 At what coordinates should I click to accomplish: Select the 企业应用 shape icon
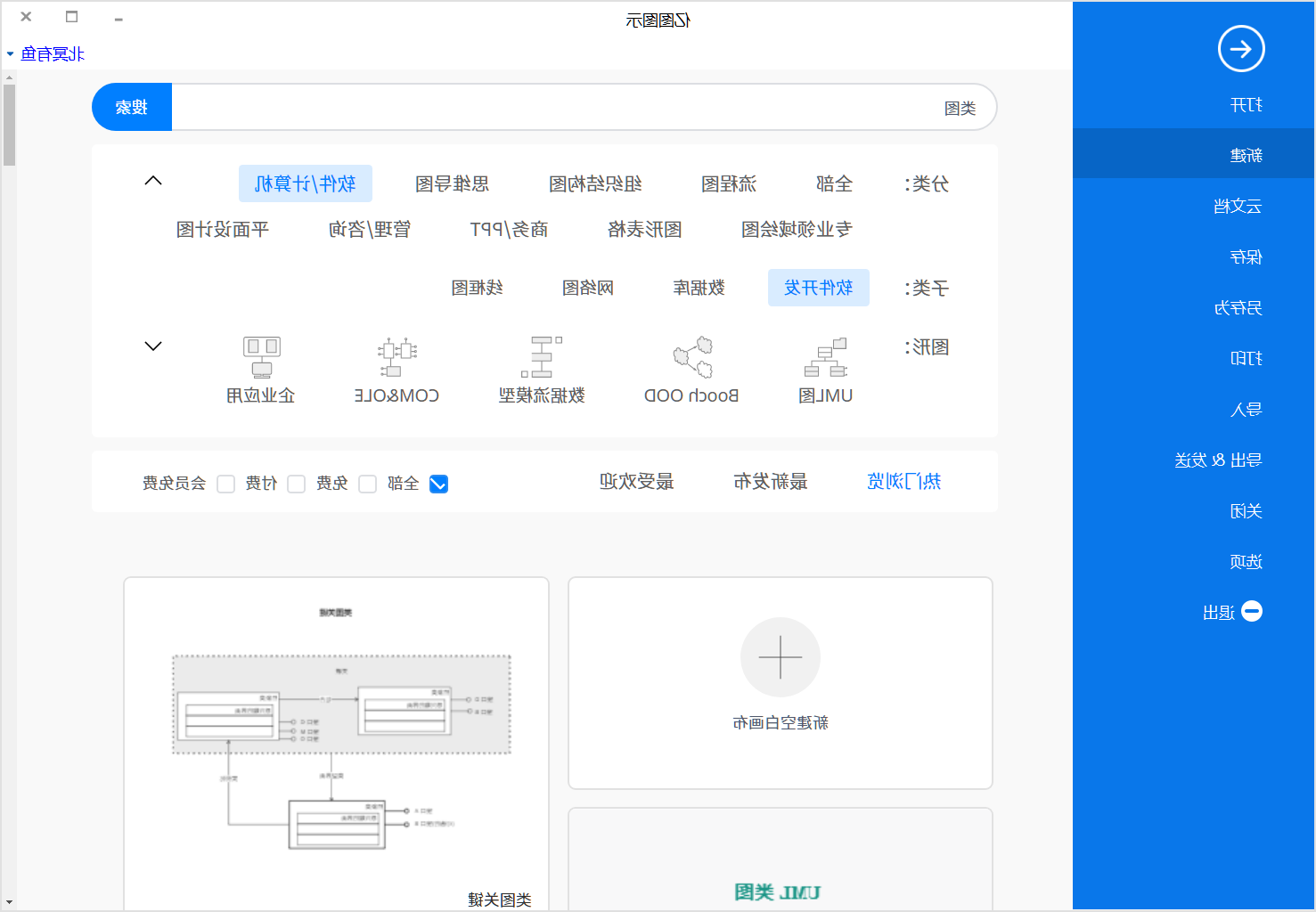[261, 358]
